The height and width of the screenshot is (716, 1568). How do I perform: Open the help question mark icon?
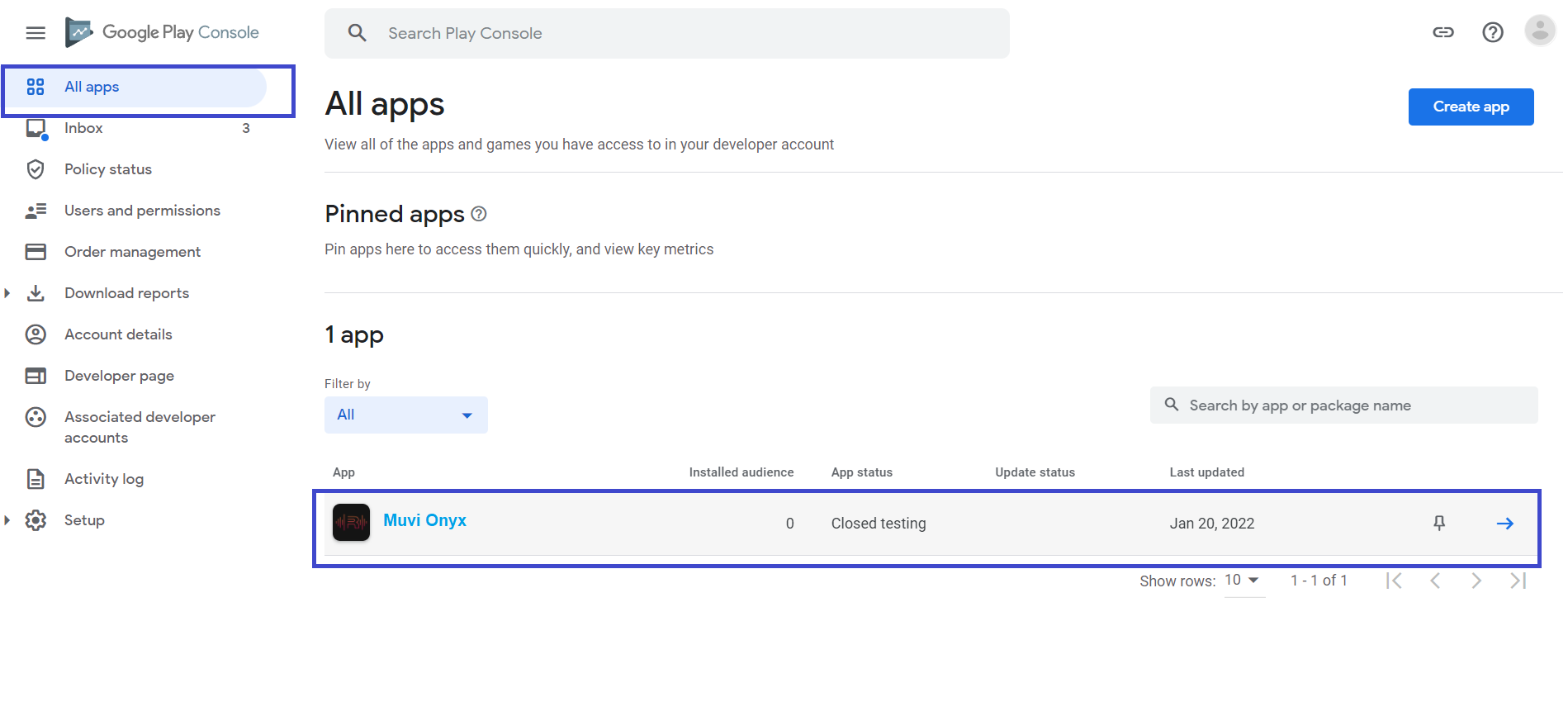click(1493, 32)
